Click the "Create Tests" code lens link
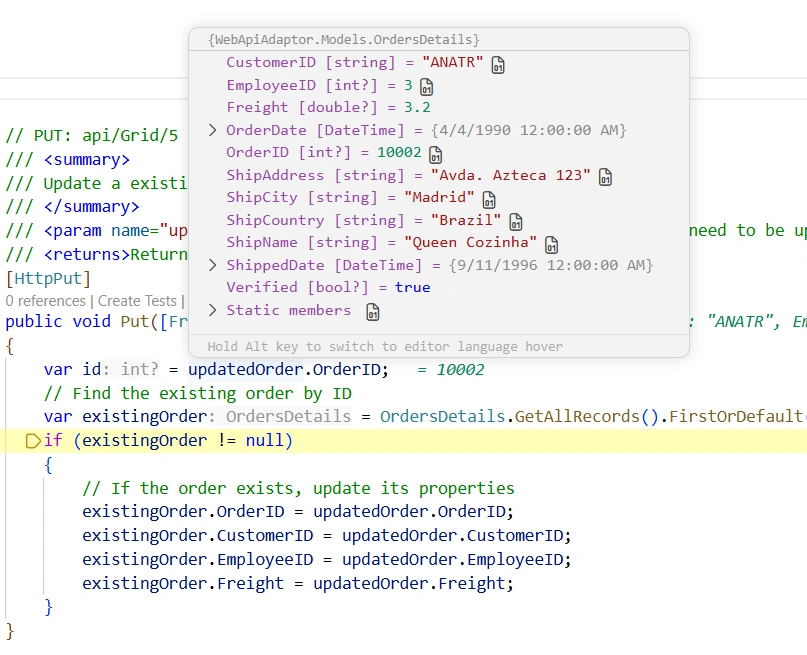 tap(137, 301)
